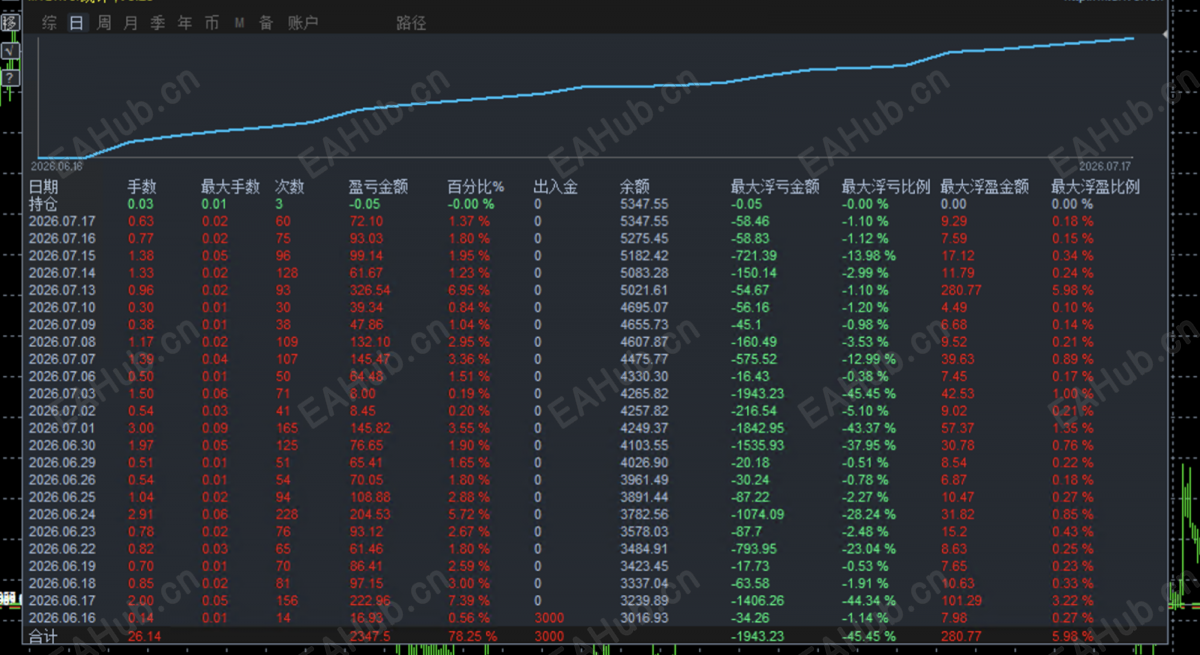Click the √ checkmark button

(x=10, y=49)
